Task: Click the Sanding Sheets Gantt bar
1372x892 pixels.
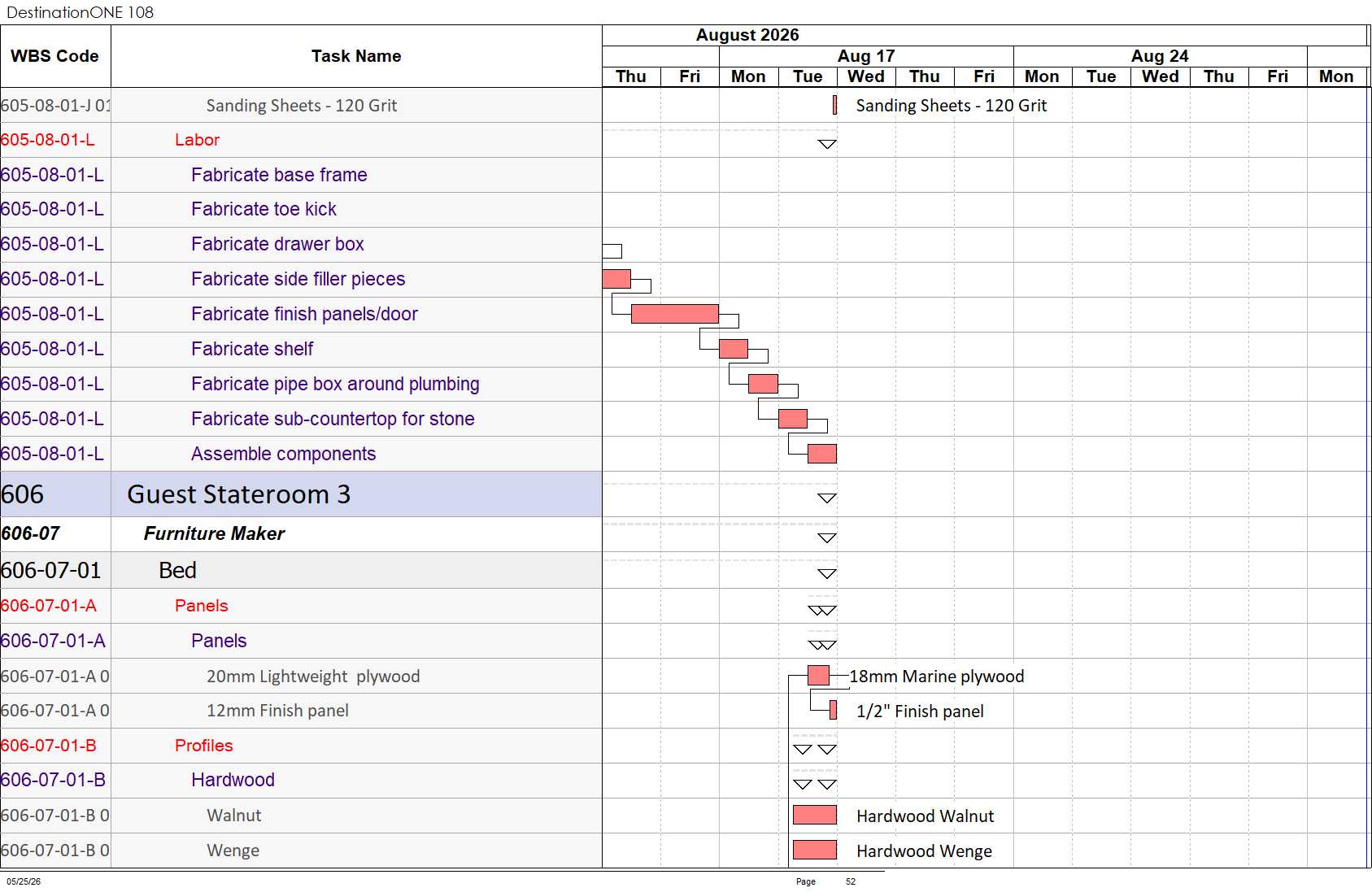Action: click(x=834, y=105)
